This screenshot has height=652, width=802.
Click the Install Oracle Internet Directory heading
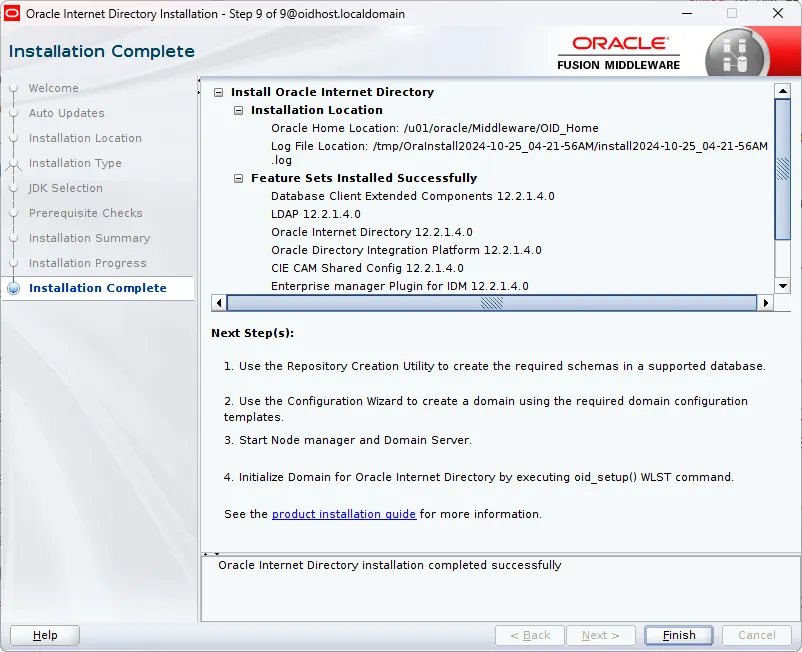pos(332,92)
